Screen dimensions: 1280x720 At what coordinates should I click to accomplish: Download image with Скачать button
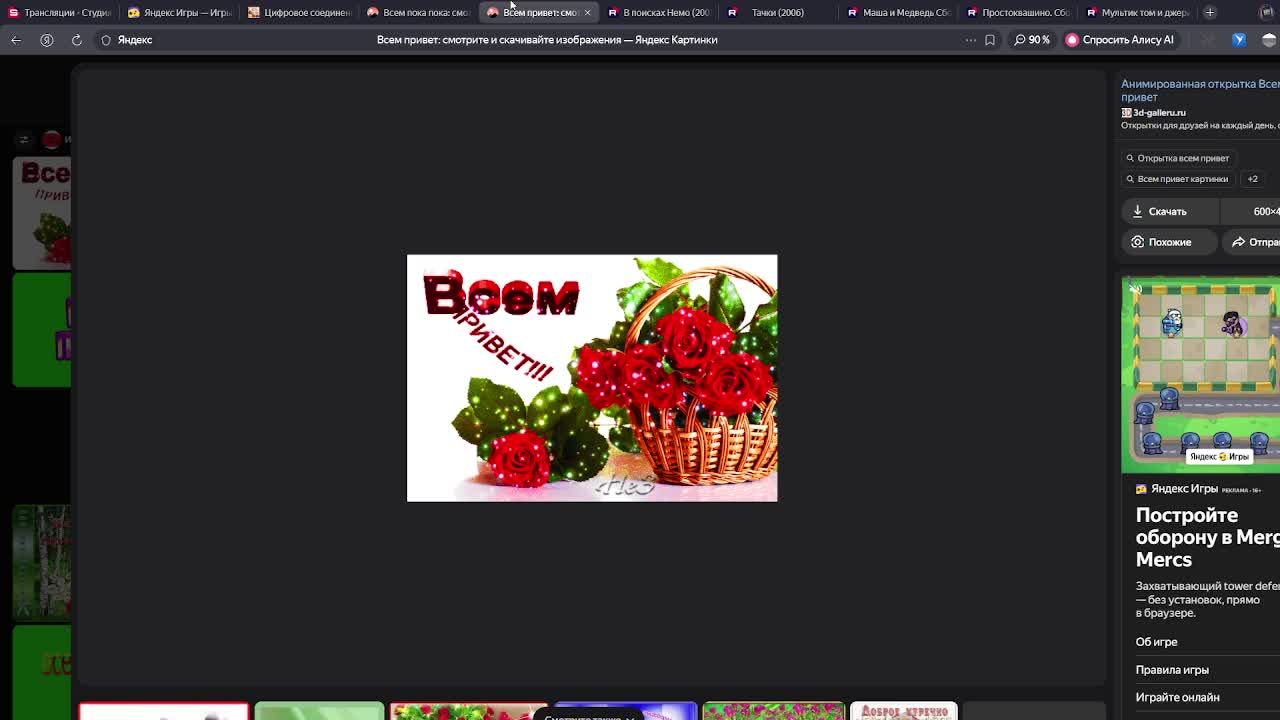pos(1168,211)
